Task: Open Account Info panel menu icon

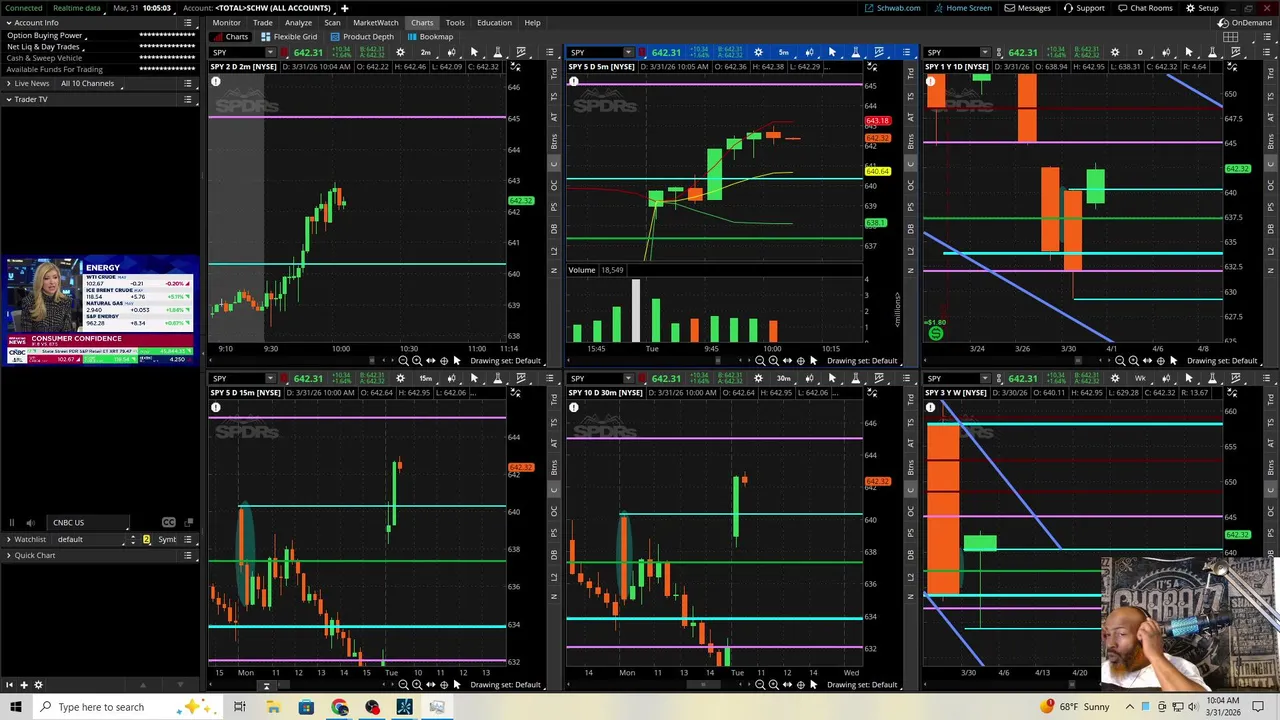Action: 188,22
